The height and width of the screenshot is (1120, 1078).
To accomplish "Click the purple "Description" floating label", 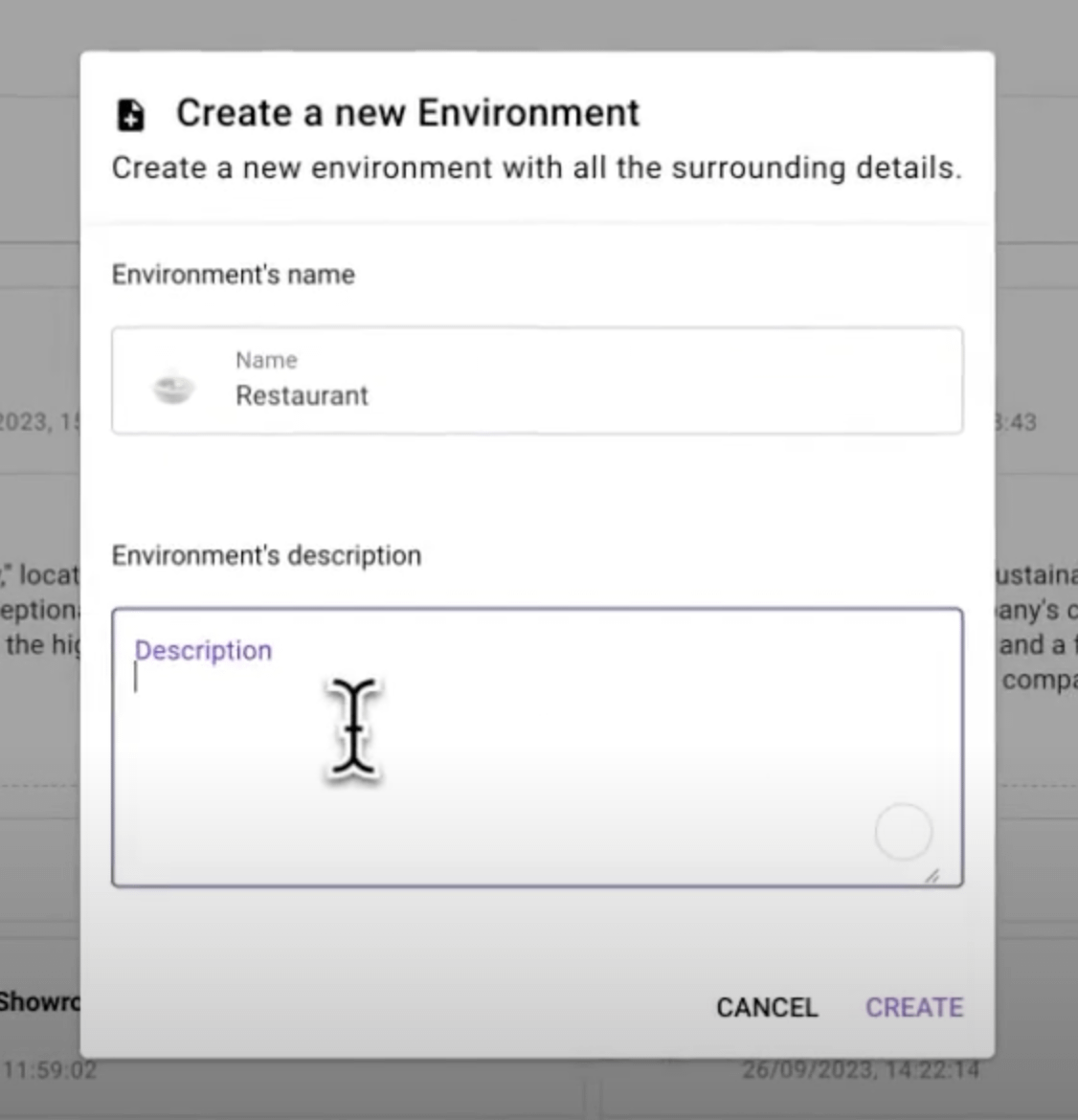I will point(203,651).
